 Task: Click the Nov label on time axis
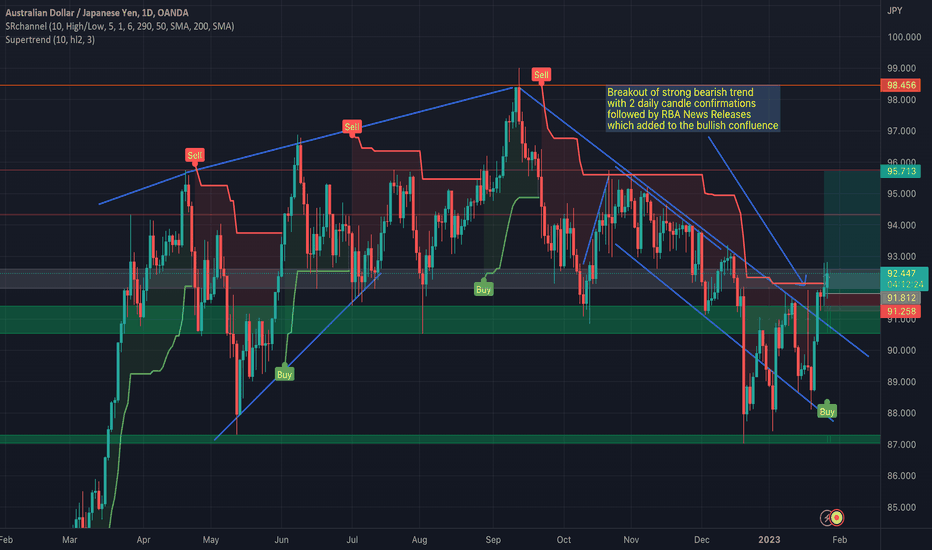[631, 540]
